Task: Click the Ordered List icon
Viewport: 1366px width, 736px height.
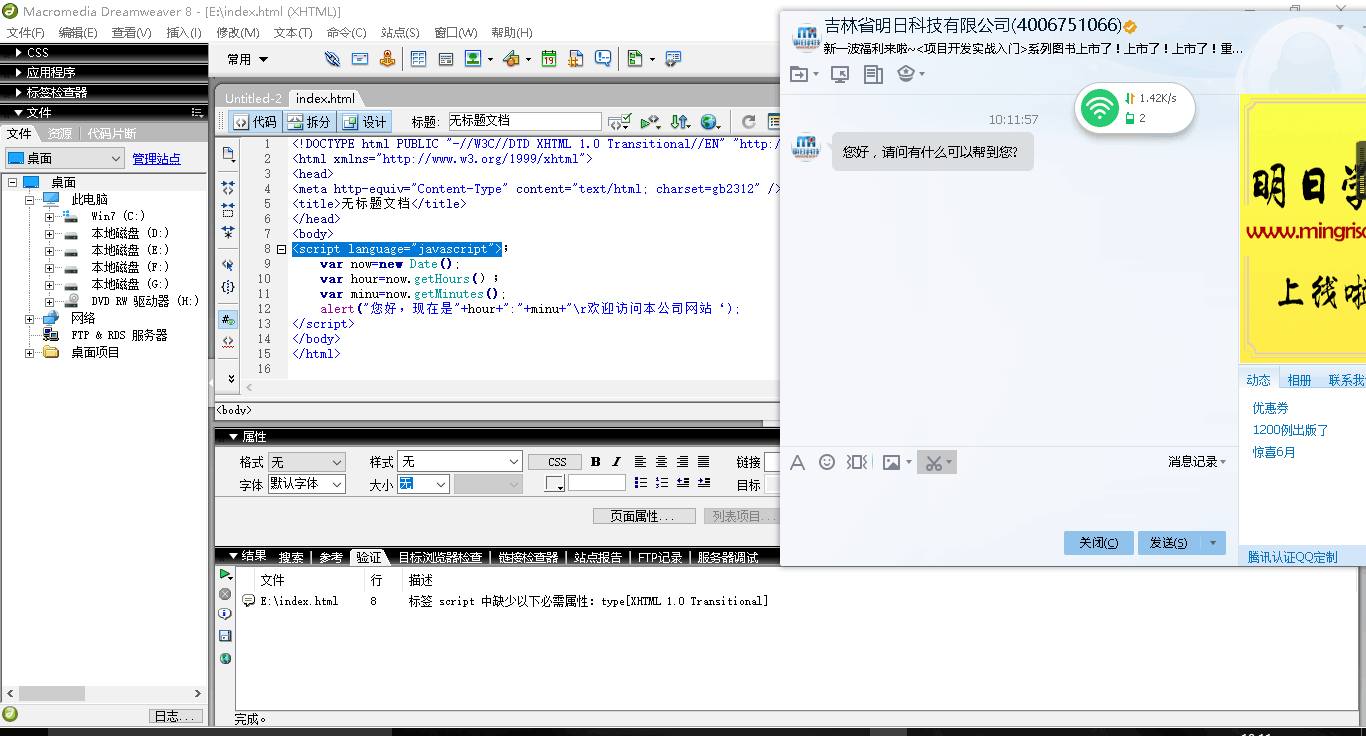Action: (x=661, y=483)
